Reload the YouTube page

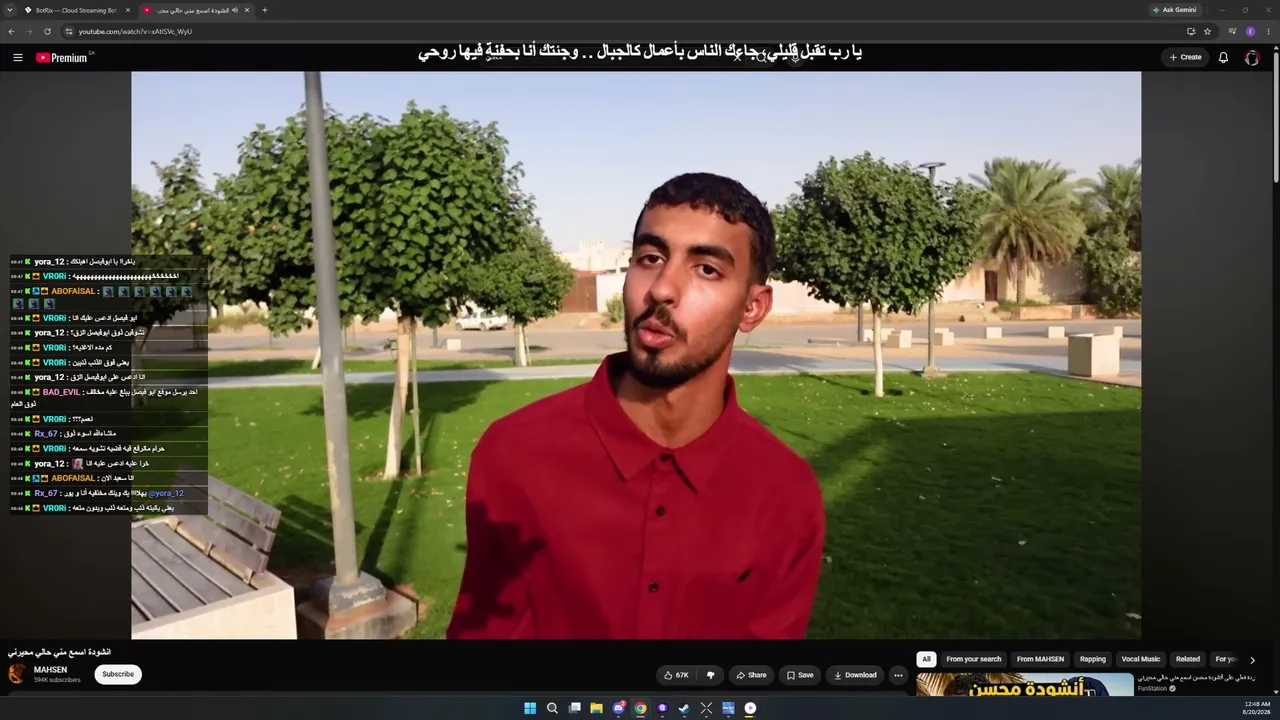click(47, 31)
